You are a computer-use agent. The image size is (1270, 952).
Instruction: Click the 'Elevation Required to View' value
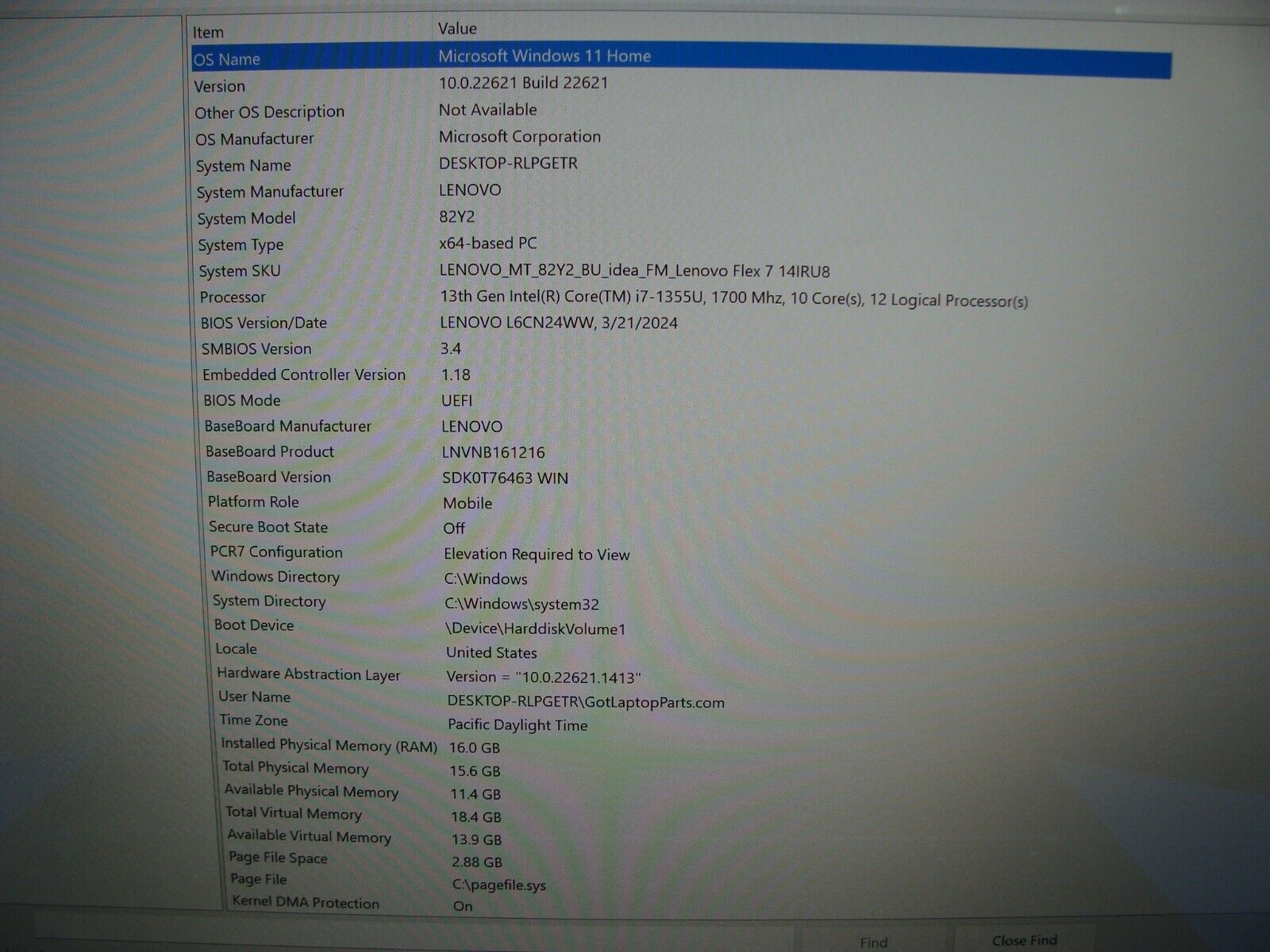(x=537, y=555)
